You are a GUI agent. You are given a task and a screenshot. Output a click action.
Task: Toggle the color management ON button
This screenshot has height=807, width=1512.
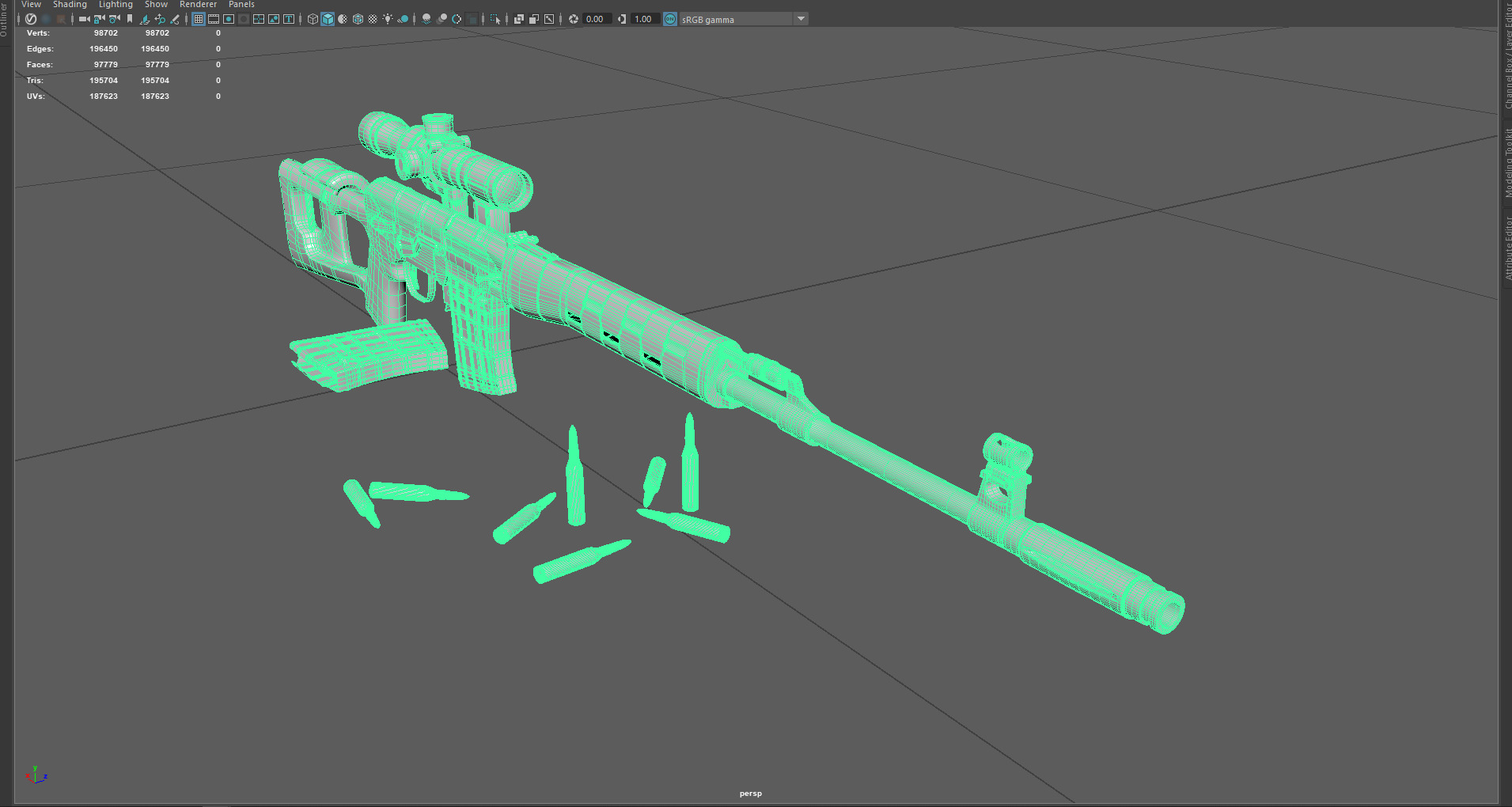(x=670, y=19)
